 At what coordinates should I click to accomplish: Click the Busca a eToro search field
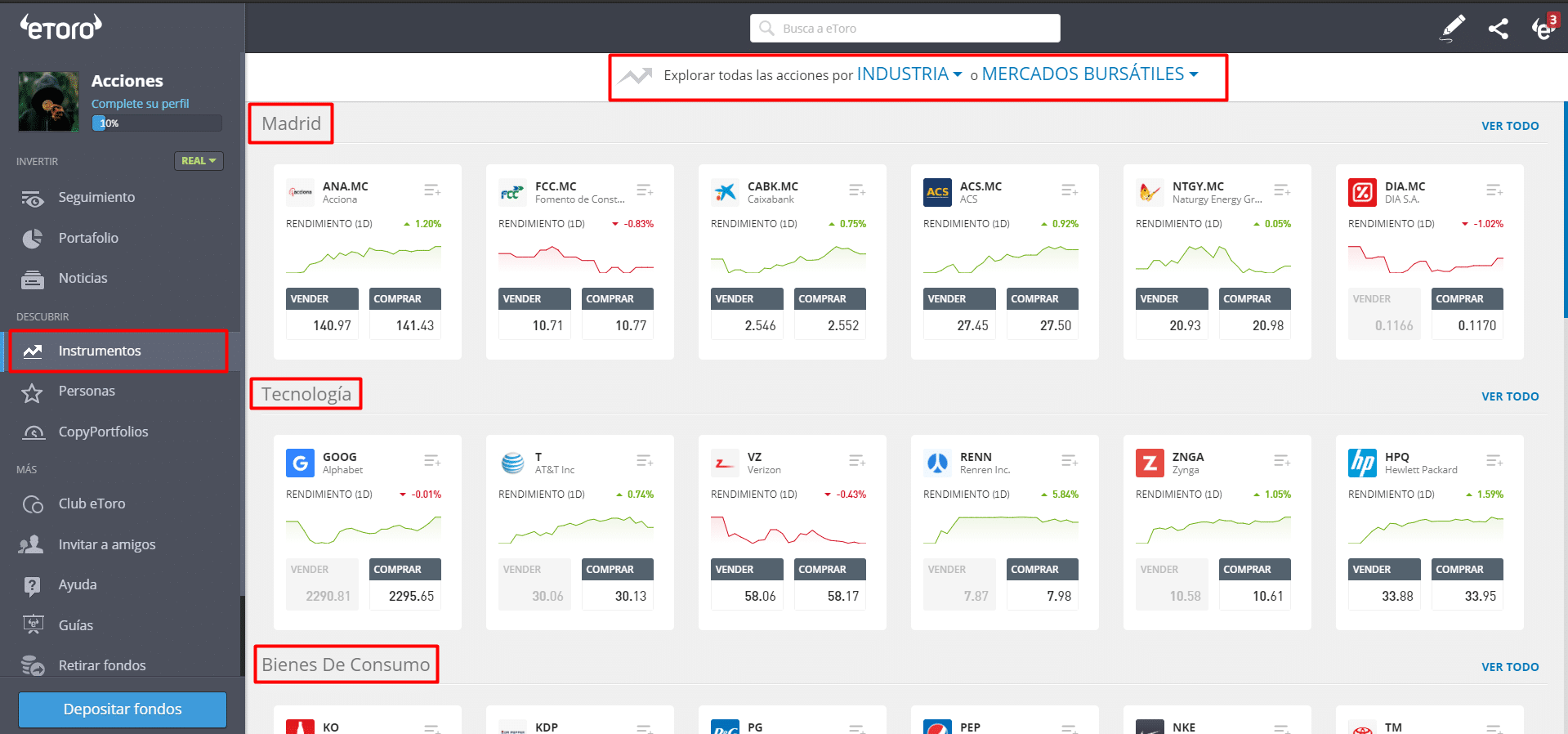(905, 29)
